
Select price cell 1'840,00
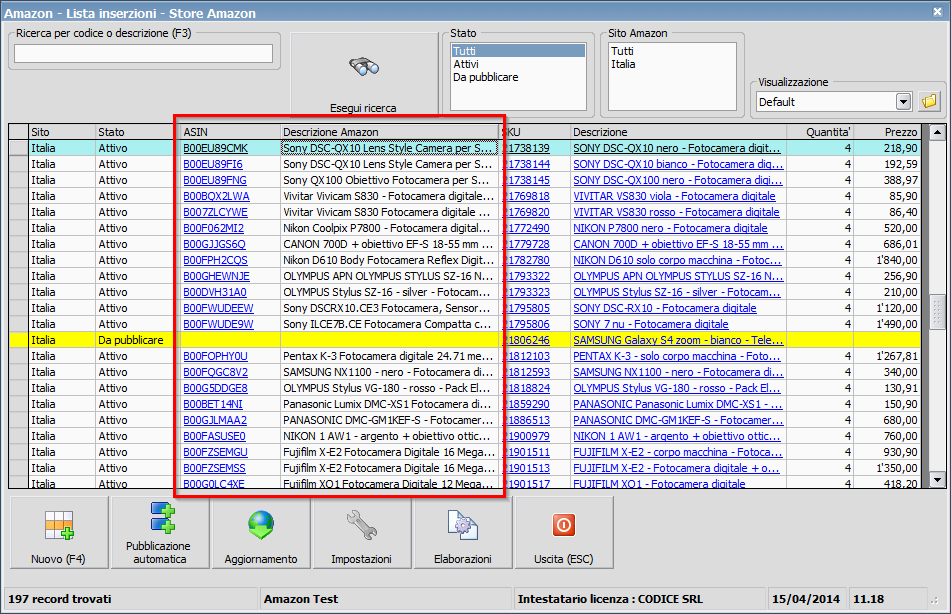click(887, 260)
